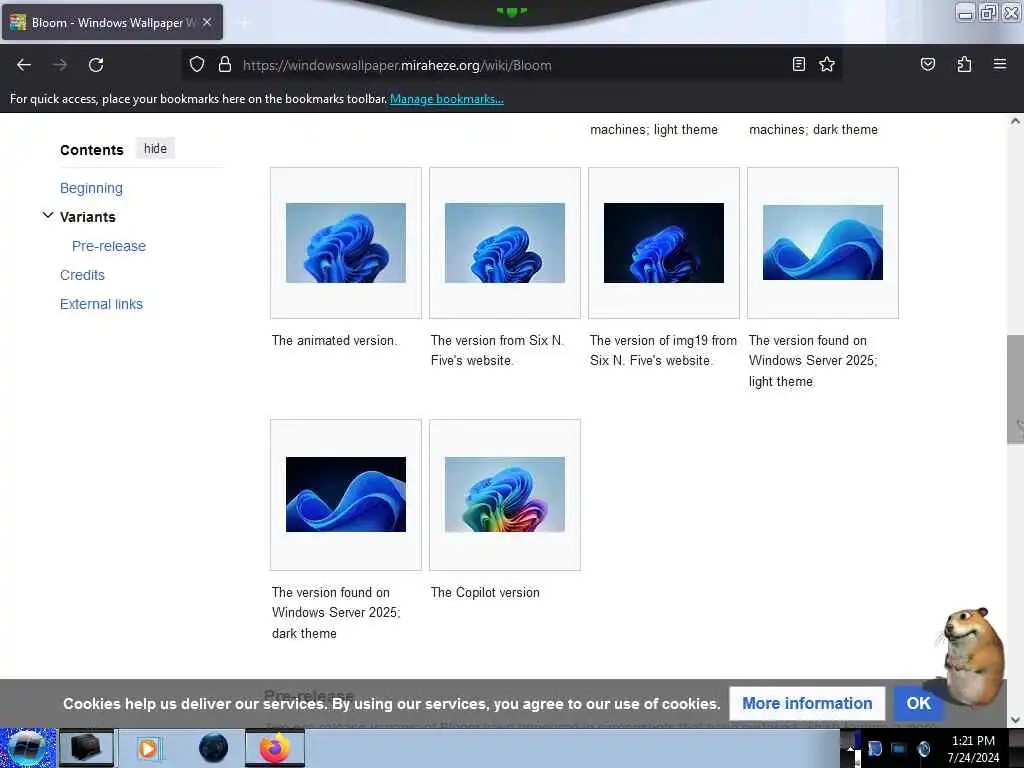Collapse the Variants section chevron
The image size is (1024, 768).
click(48, 216)
